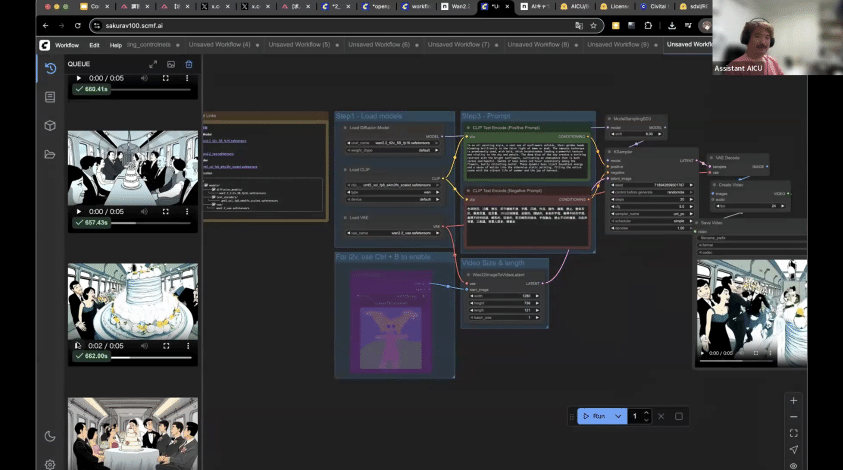Viewport: 843px width, 470px height.
Task: Toggle image preview mode in queue header
Action: (171, 64)
